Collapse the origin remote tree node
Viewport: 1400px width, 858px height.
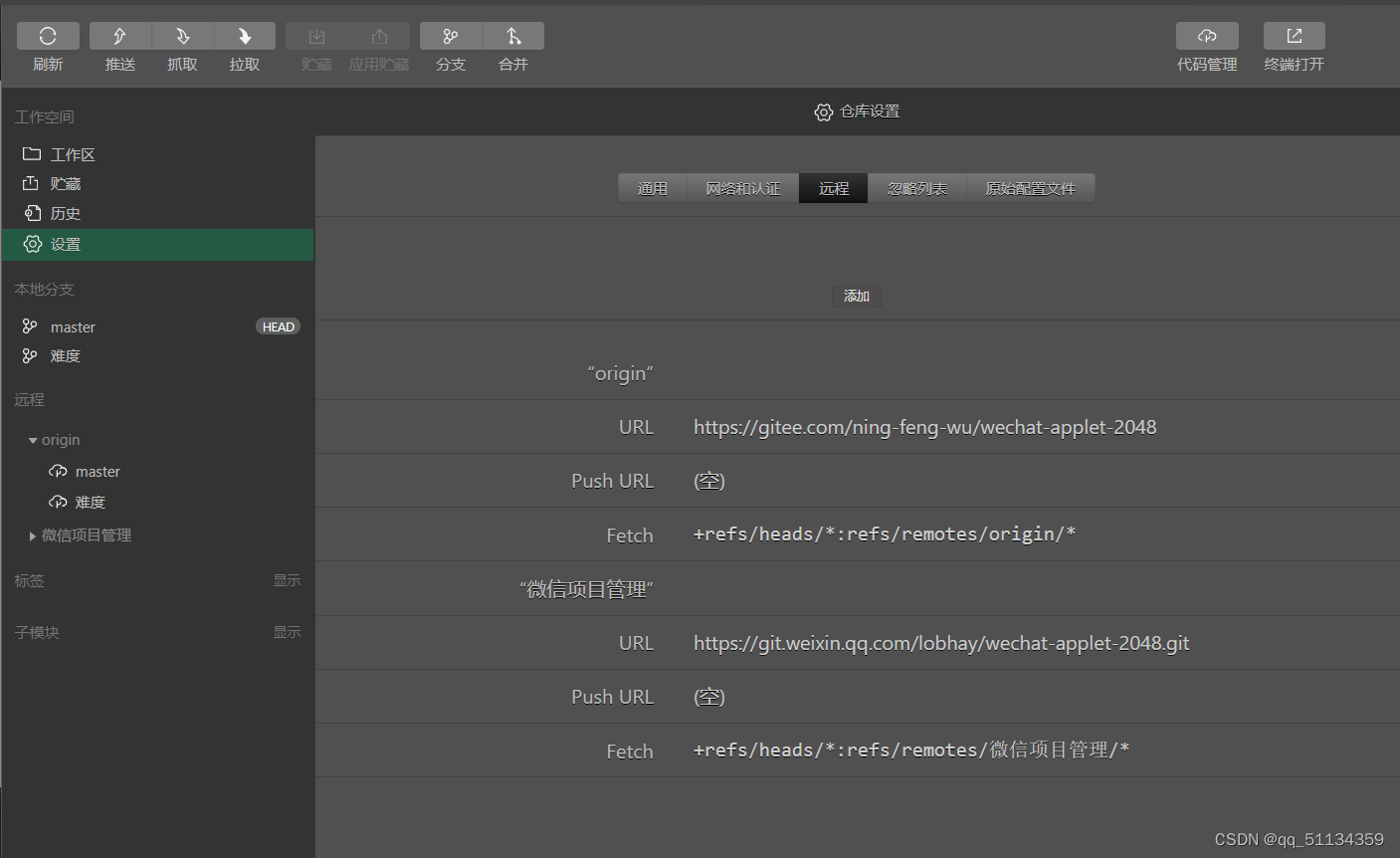click(x=33, y=440)
